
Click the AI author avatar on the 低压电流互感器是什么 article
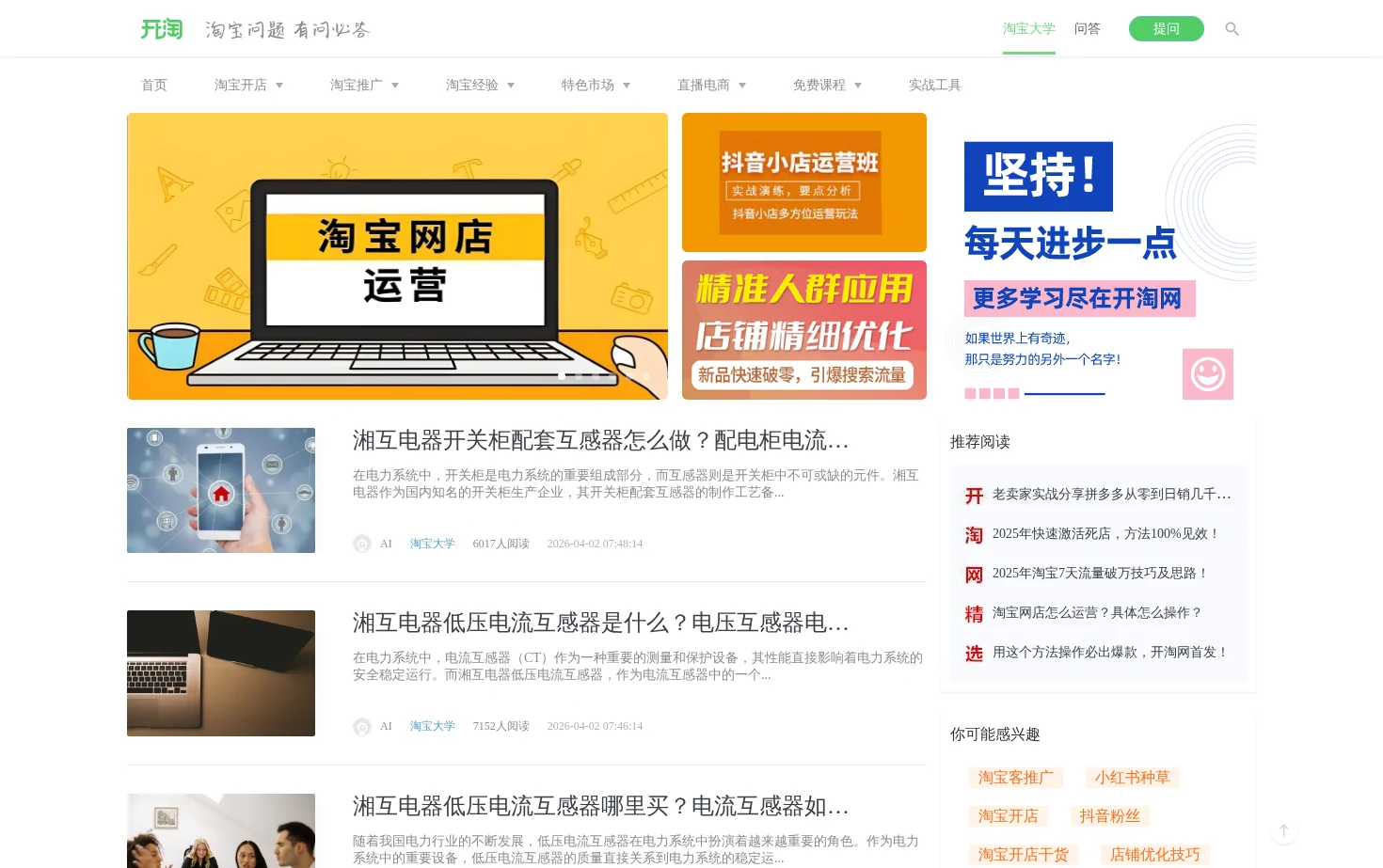point(362,726)
